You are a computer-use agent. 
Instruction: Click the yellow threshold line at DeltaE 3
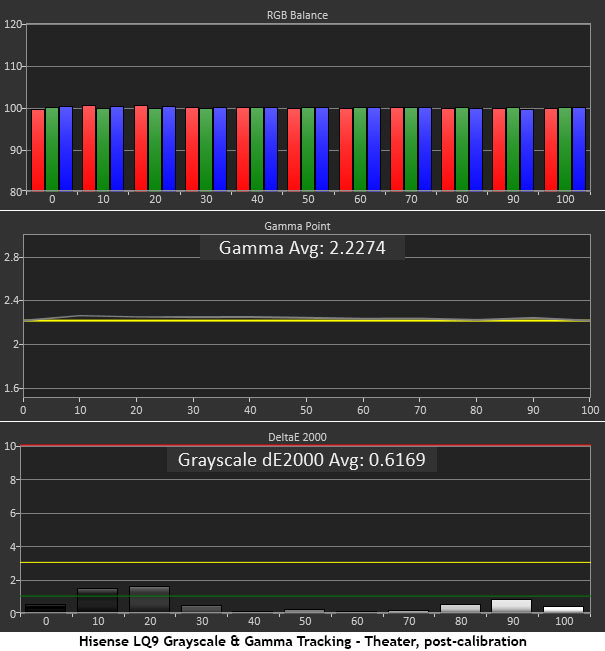click(x=305, y=563)
